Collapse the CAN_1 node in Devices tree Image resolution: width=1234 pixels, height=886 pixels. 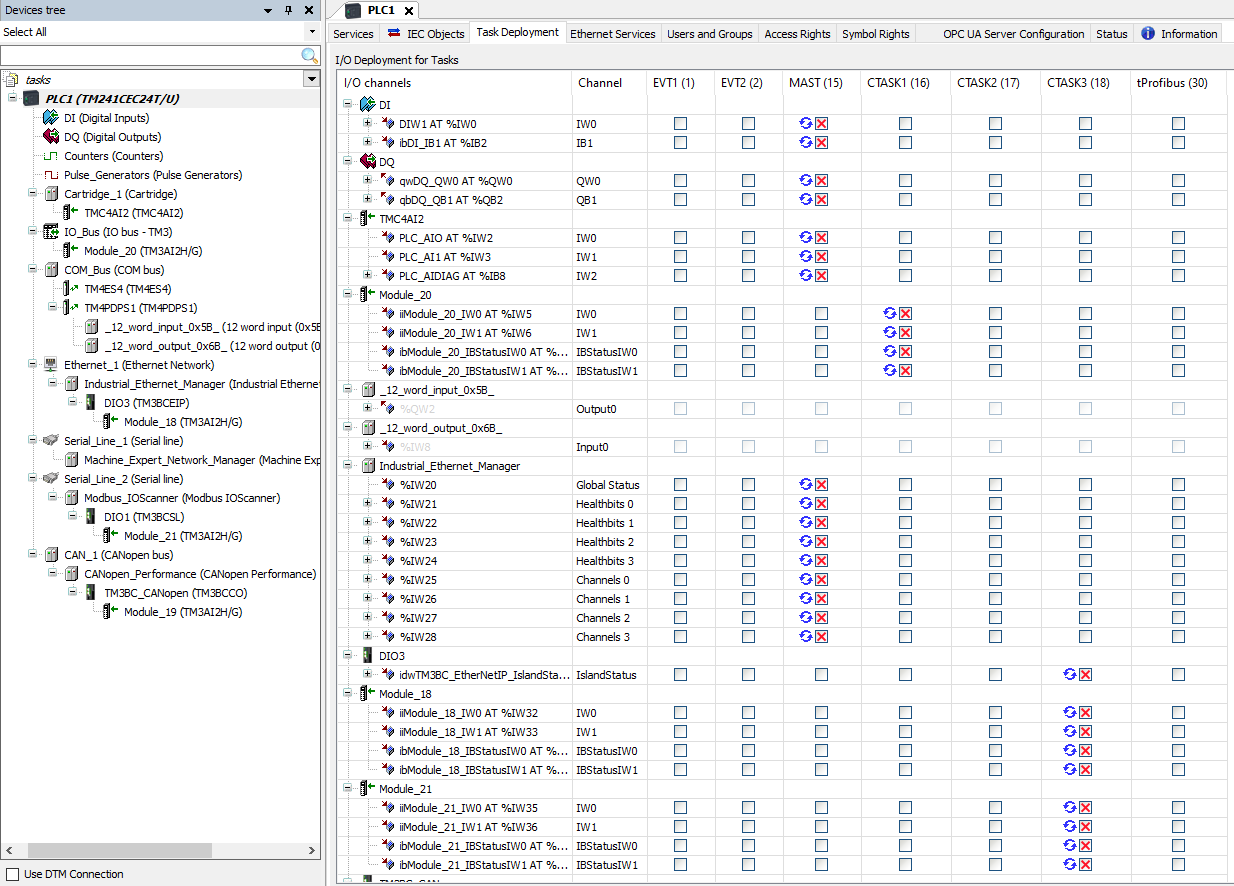(33, 555)
